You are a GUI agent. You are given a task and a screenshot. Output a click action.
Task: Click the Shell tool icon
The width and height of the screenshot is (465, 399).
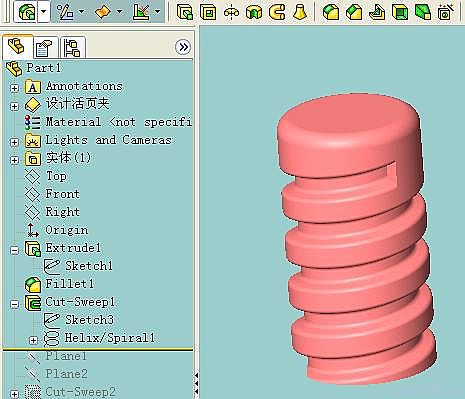click(x=400, y=12)
